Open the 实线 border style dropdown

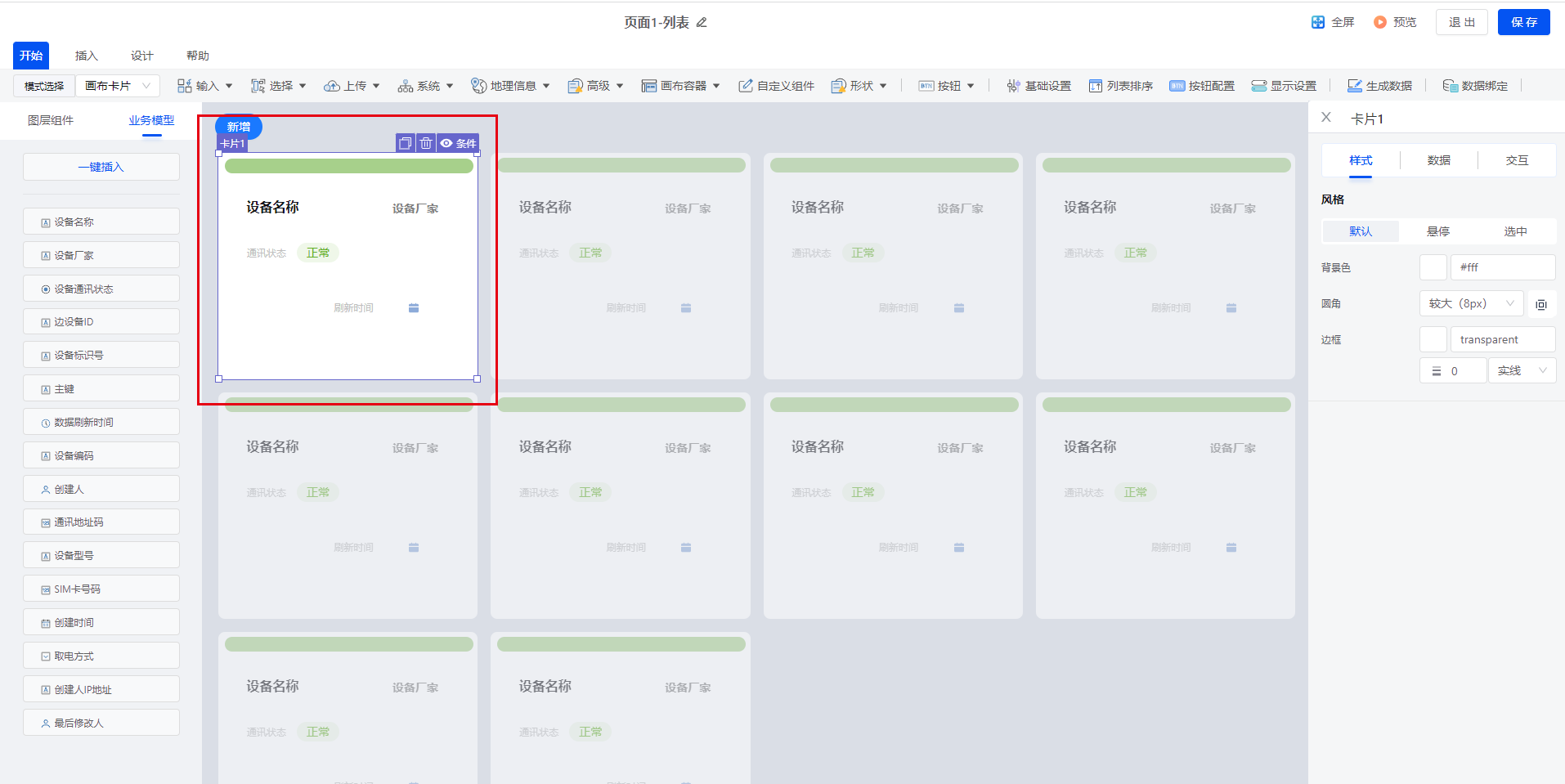[x=1522, y=370]
